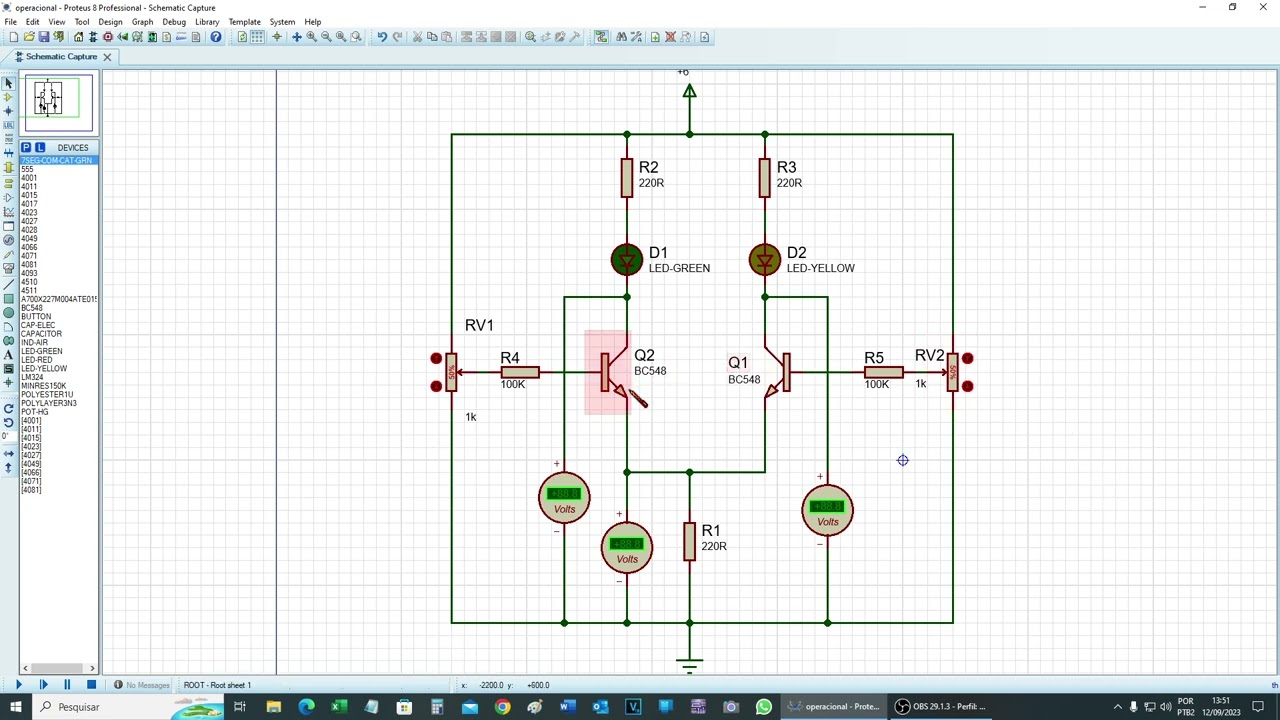Image resolution: width=1280 pixels, height=720 pixels.
Task: Click the Undo toolbar icon
Action: tap(382, 37)
